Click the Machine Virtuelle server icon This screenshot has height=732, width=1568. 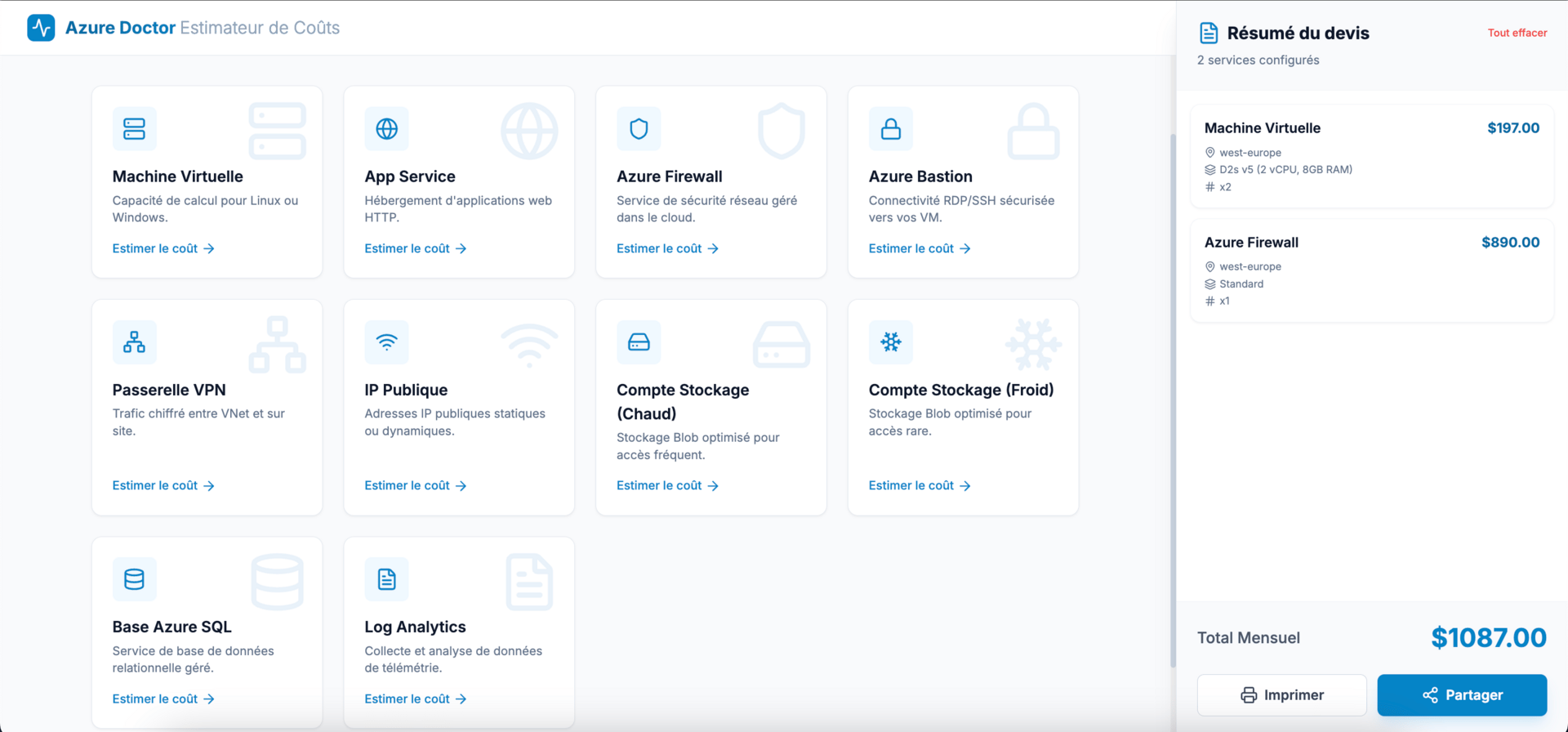point(134,129)
